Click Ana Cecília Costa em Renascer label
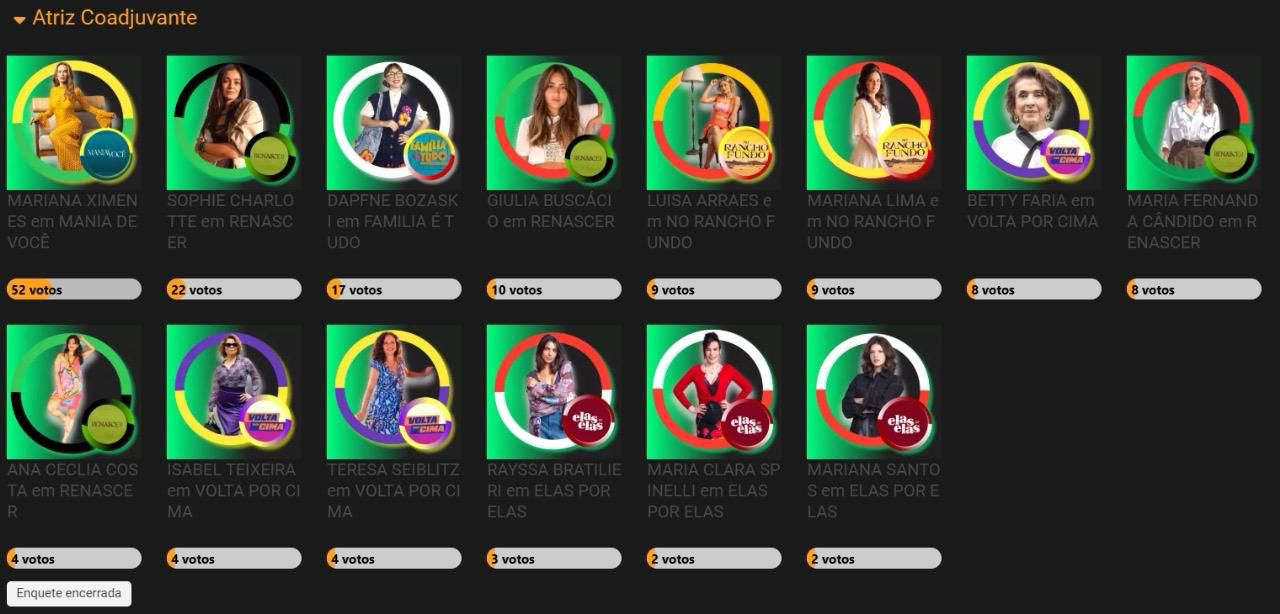This screenshot has width=1280, height=614. pyautogui.click(x=74, y=490)
